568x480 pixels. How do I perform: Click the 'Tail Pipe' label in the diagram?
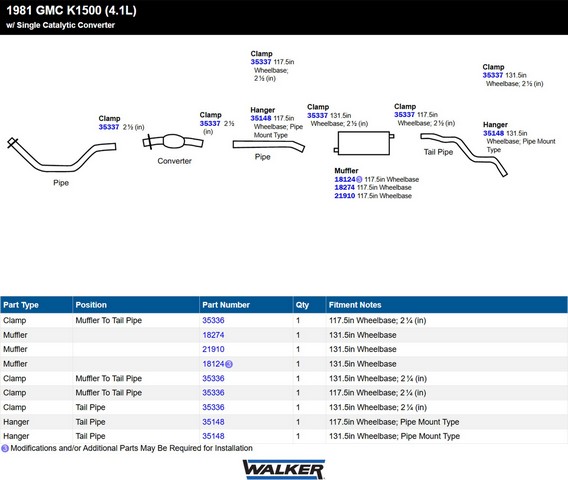(438, 152)
